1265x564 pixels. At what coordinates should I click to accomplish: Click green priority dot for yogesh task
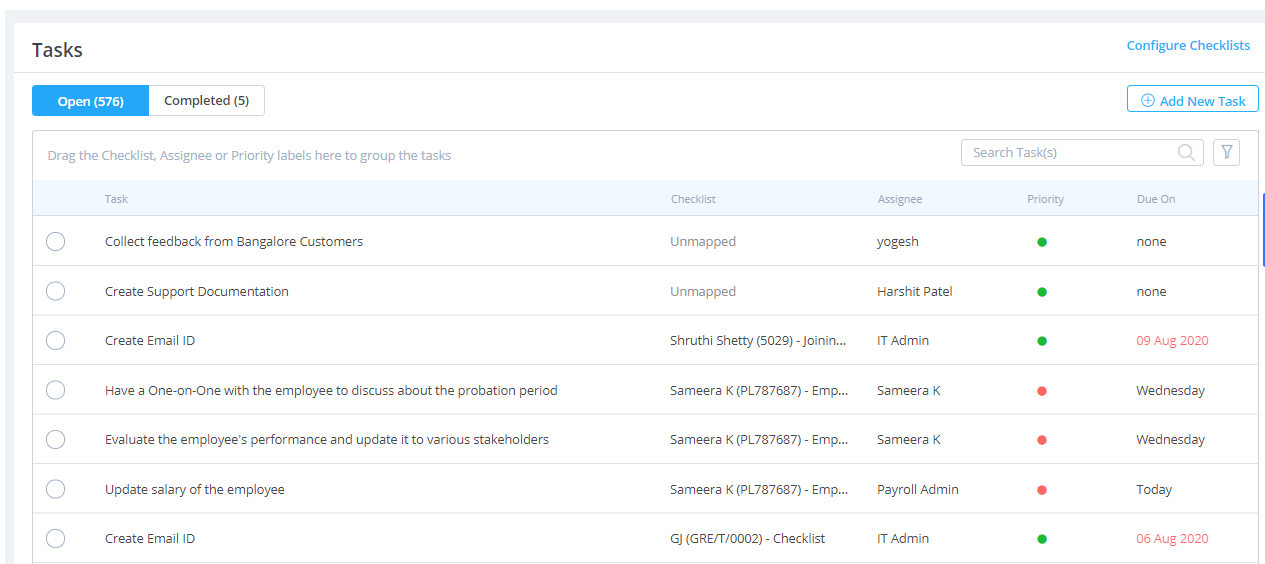pyautogui.click(x=1042, y=242)
